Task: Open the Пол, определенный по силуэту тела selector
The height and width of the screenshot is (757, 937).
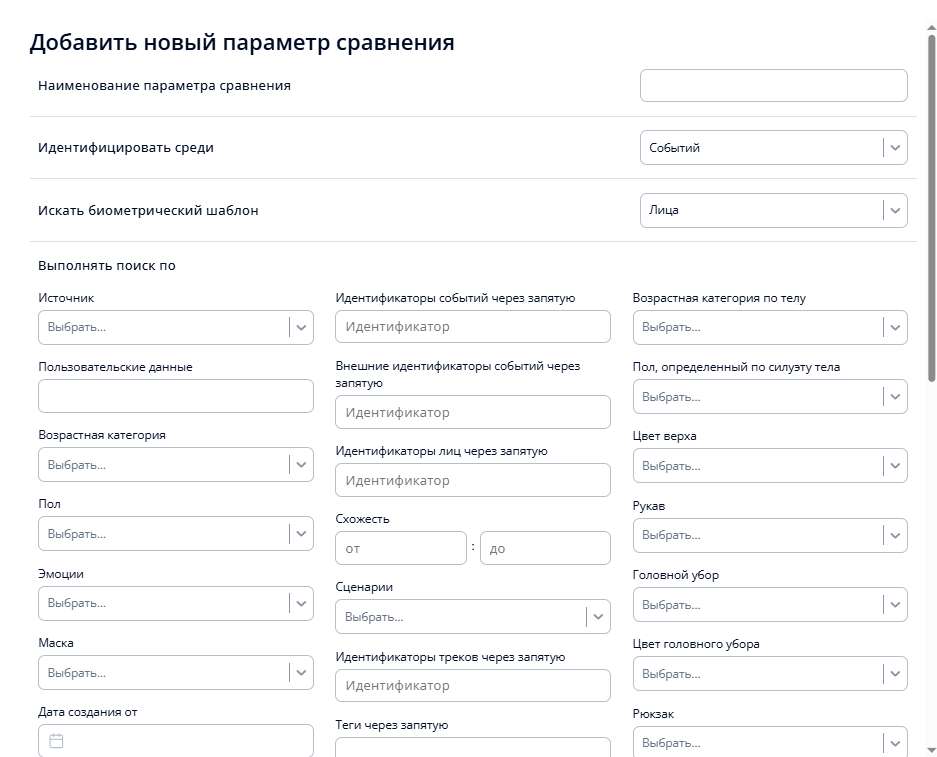Action: (x=893, y=396)
